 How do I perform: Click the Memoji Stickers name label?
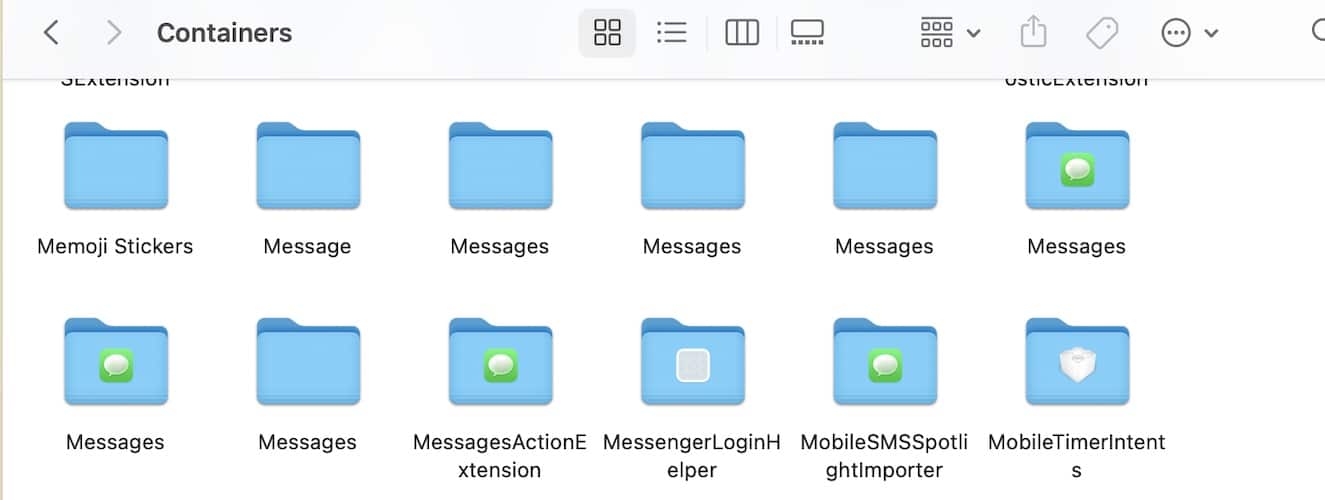click(x=115, y=246)
